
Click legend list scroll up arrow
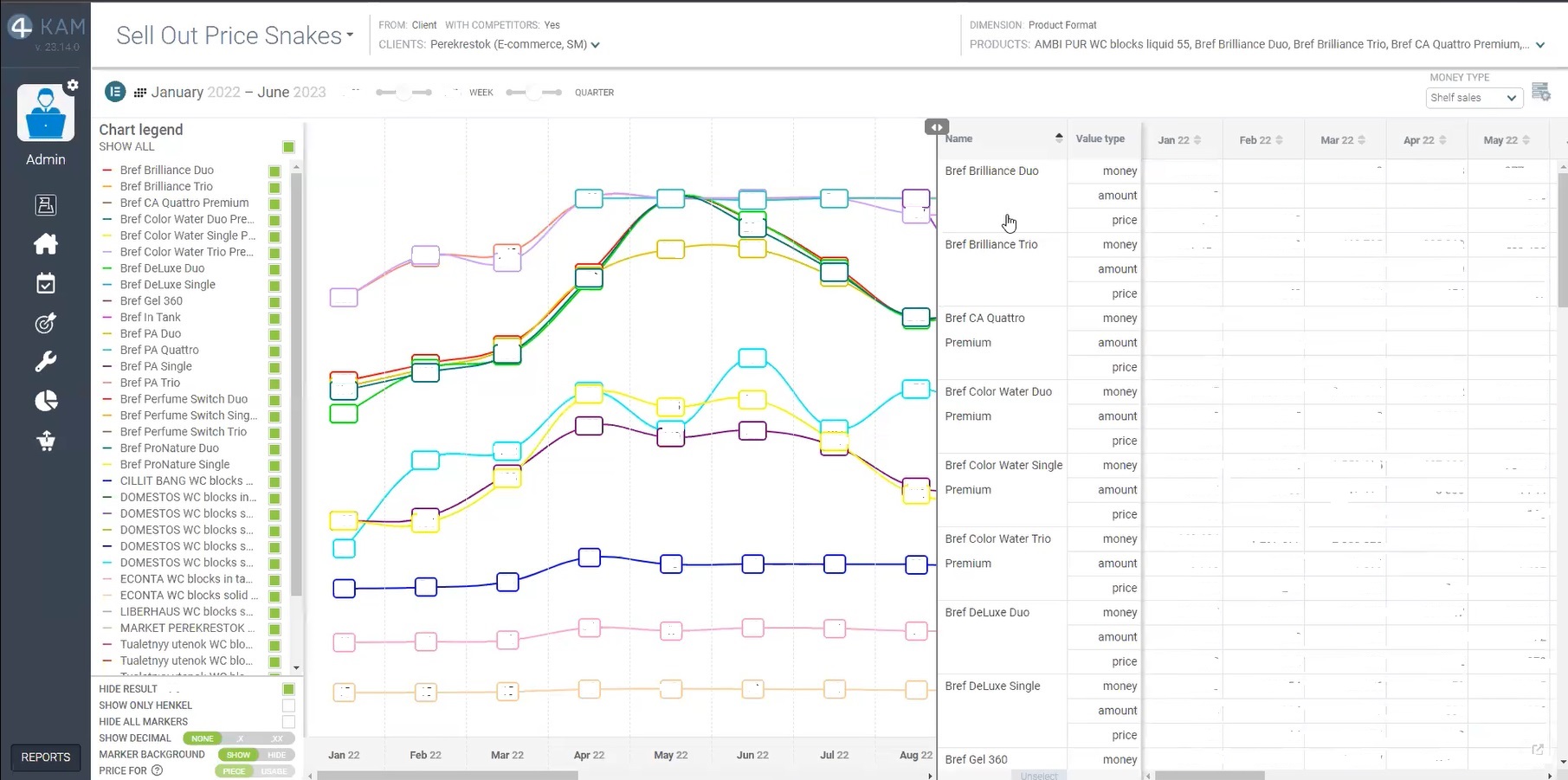296,167
